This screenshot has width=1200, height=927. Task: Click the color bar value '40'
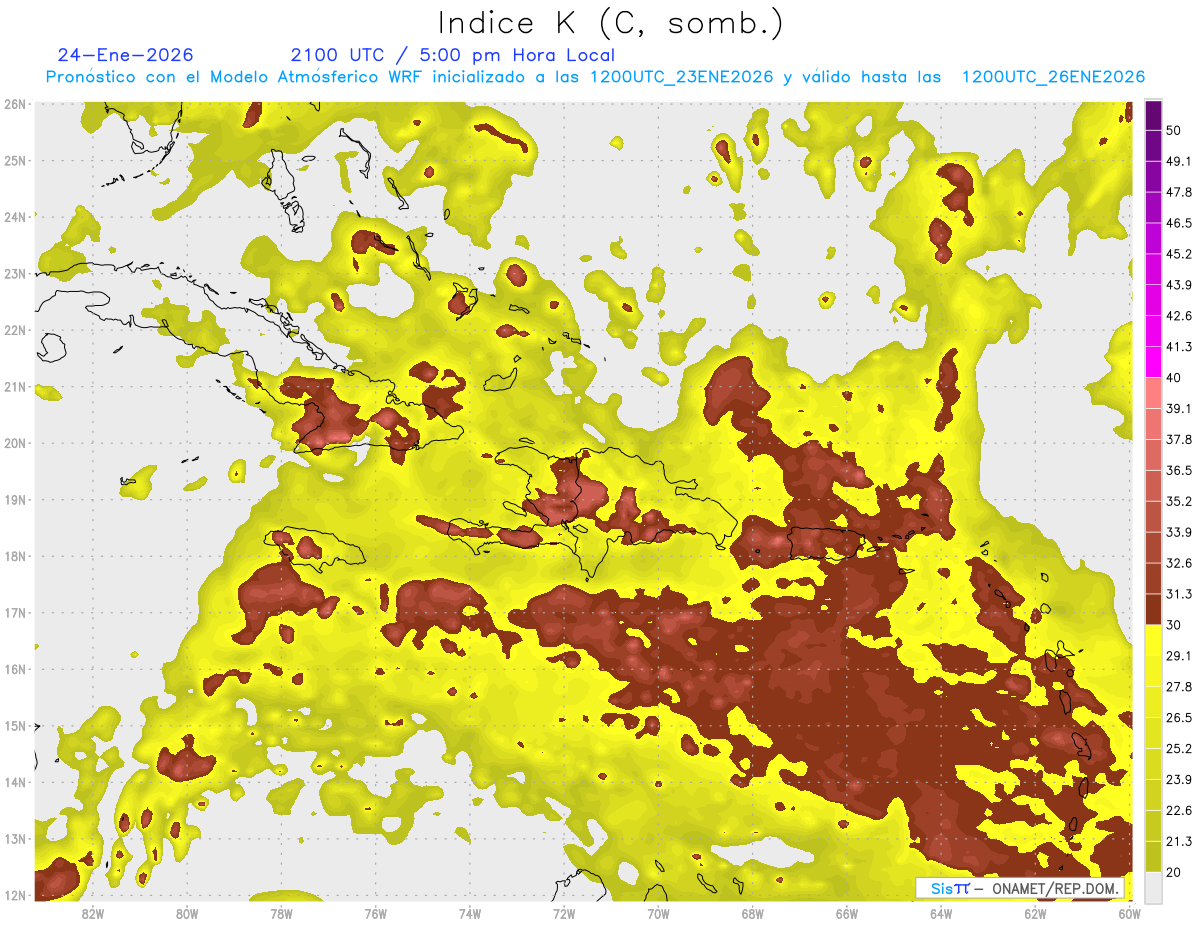(x=1174, y=378)
